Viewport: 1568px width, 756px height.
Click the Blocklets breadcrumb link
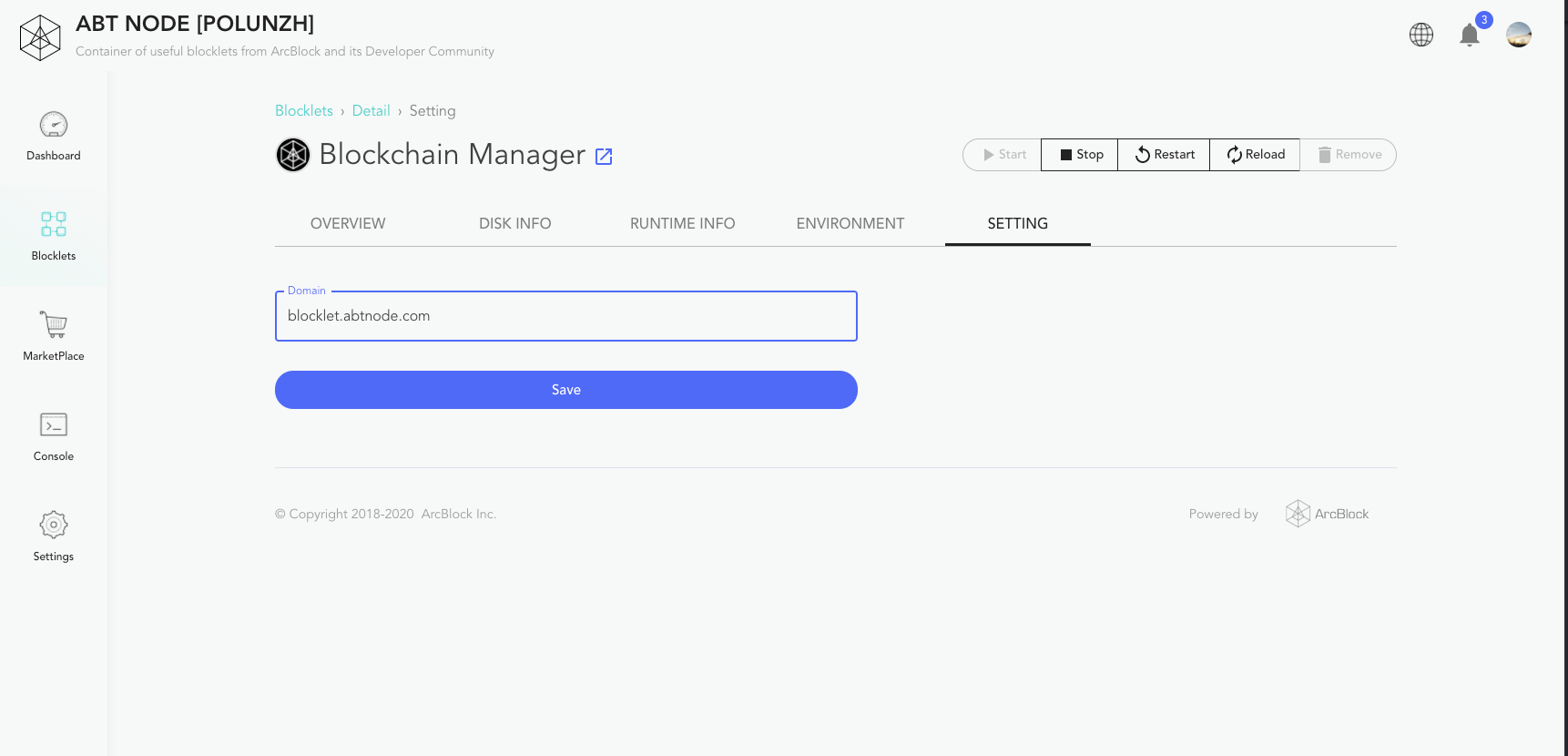304,111
